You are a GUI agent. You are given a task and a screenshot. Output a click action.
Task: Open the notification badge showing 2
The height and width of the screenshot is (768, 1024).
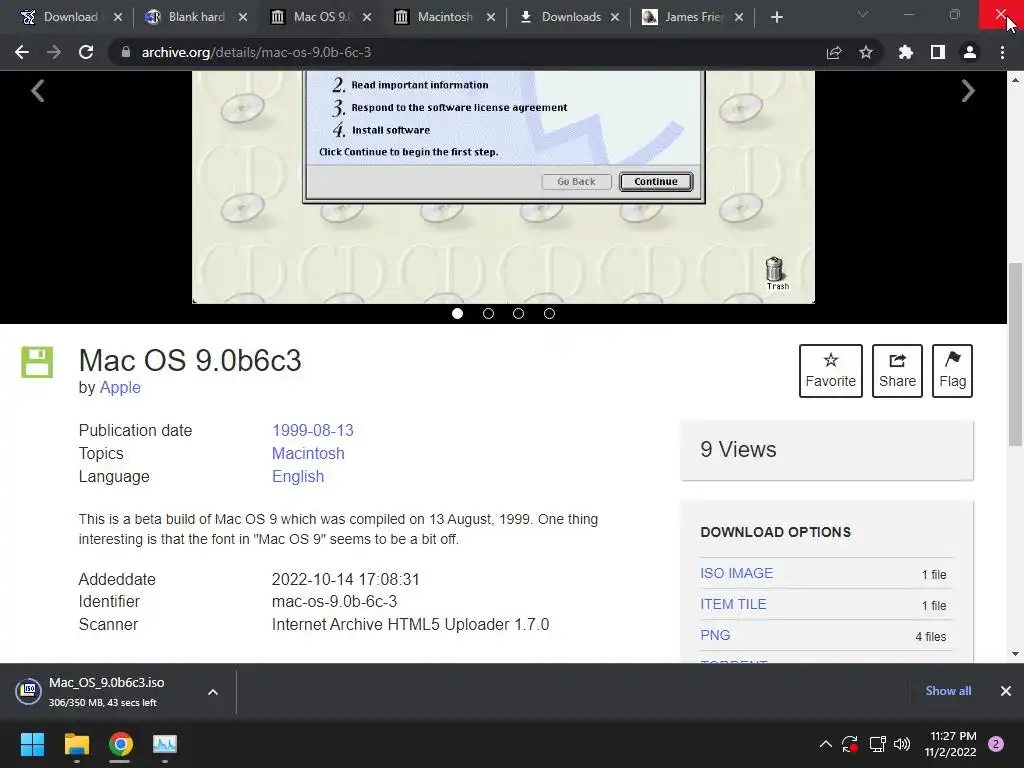click(x=996, y=744)
